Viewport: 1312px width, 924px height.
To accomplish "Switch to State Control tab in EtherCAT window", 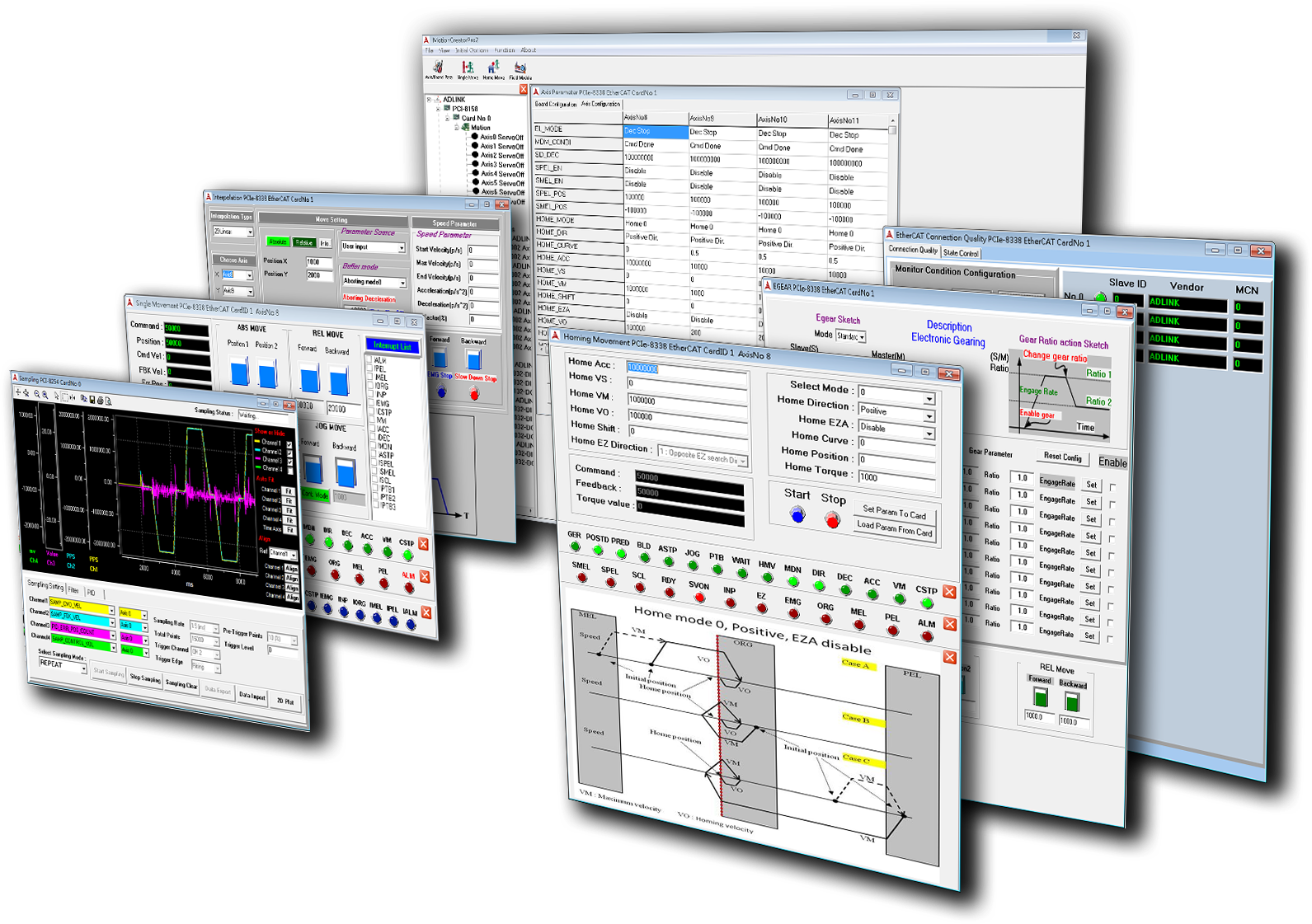I will pos(962,253).
